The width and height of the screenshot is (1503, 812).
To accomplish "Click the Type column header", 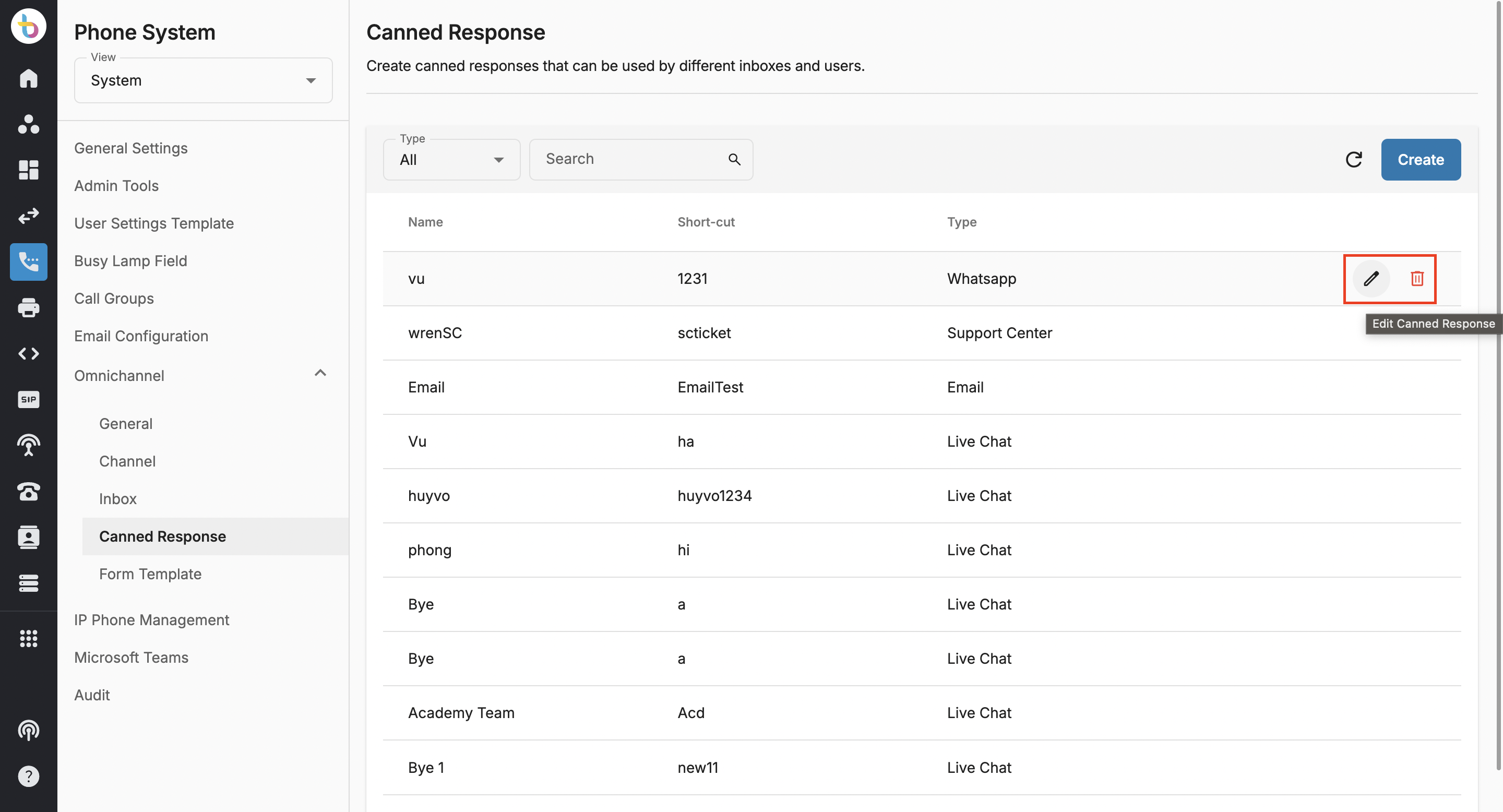I will [x=961, y=222].
